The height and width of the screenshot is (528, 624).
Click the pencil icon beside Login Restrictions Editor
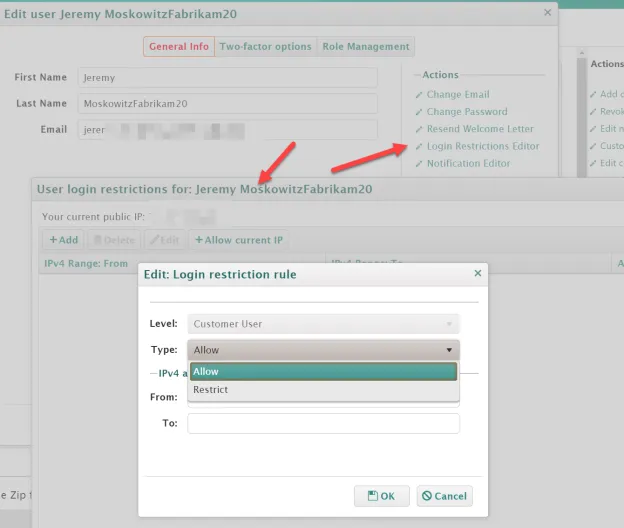coord(419,146)
